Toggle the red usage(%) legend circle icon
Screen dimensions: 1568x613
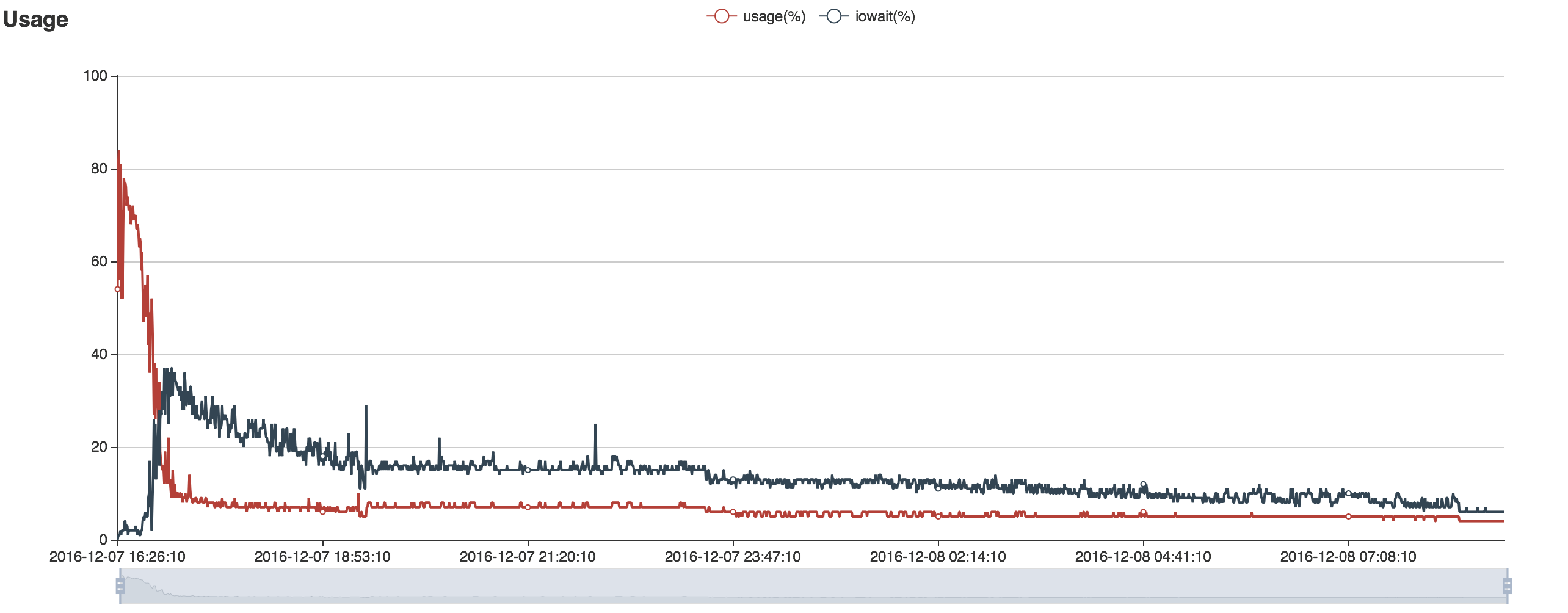(x=721, y=16)
